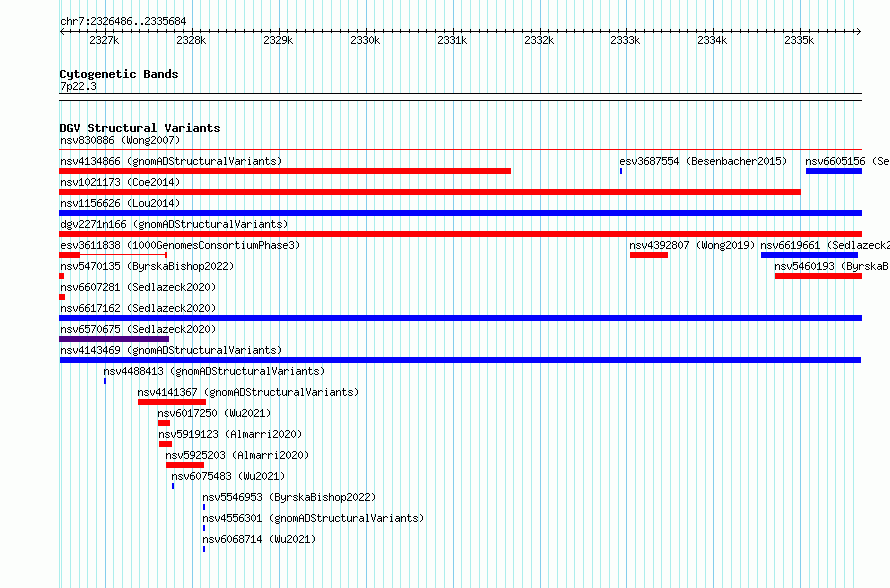
Task: Click the 2330k ruler tick label
Action: click(x=365, y=40)
